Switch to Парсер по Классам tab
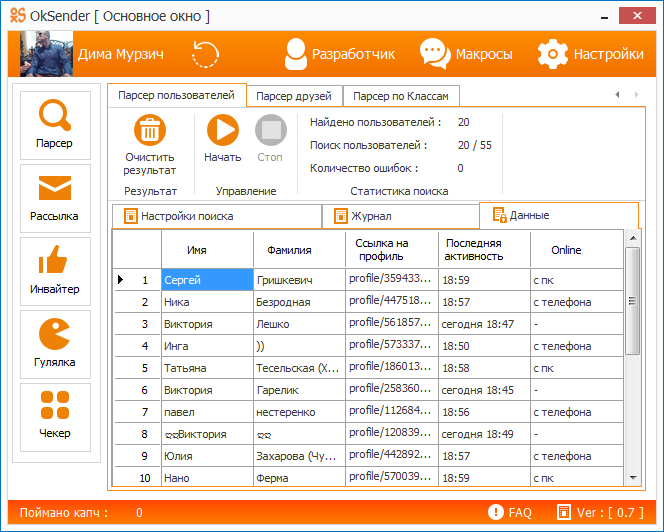Image resolution: width=664 pixels, height=532 pixels. (x=401, y=96)
